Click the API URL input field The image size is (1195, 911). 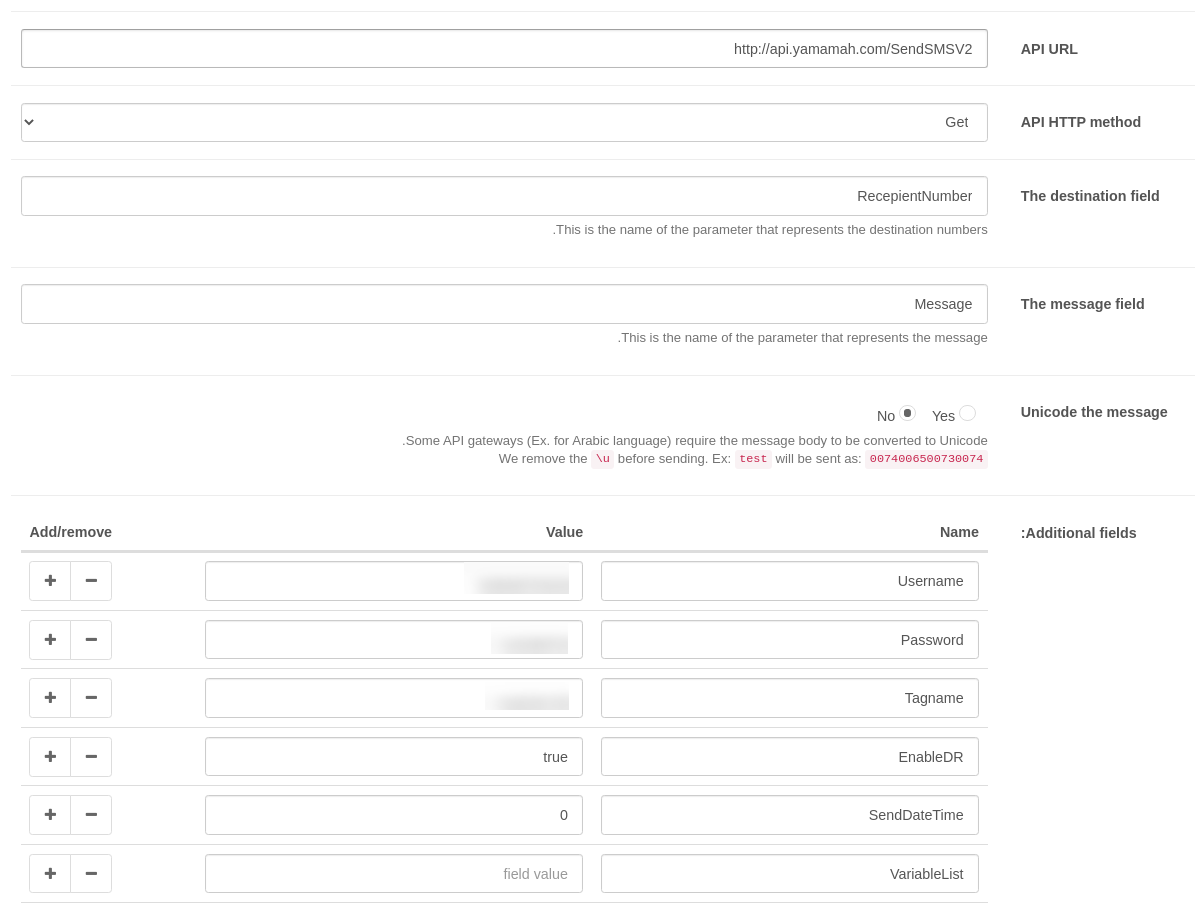[505, 49]
